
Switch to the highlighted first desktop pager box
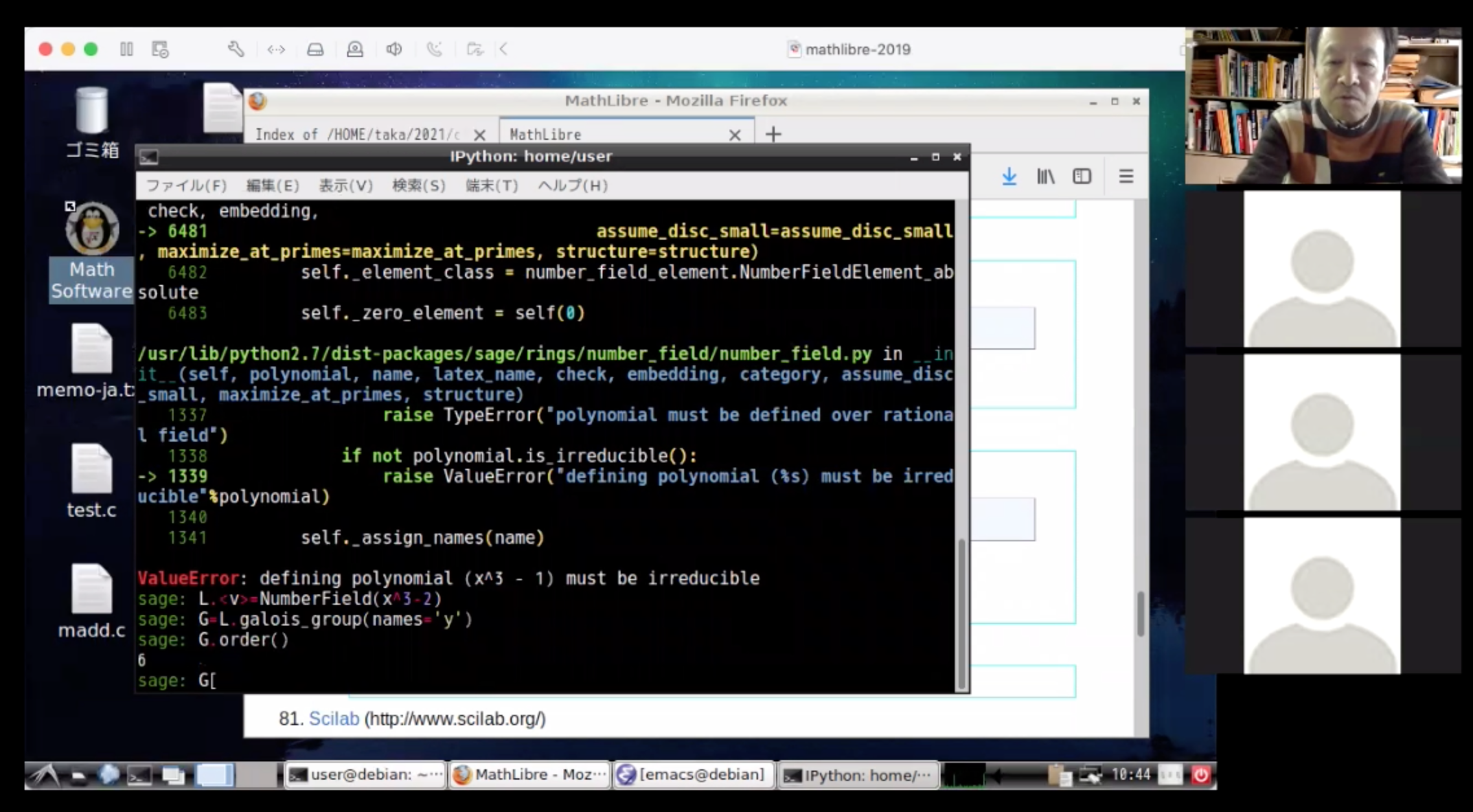pyautogui.click(x=214, y=775)
